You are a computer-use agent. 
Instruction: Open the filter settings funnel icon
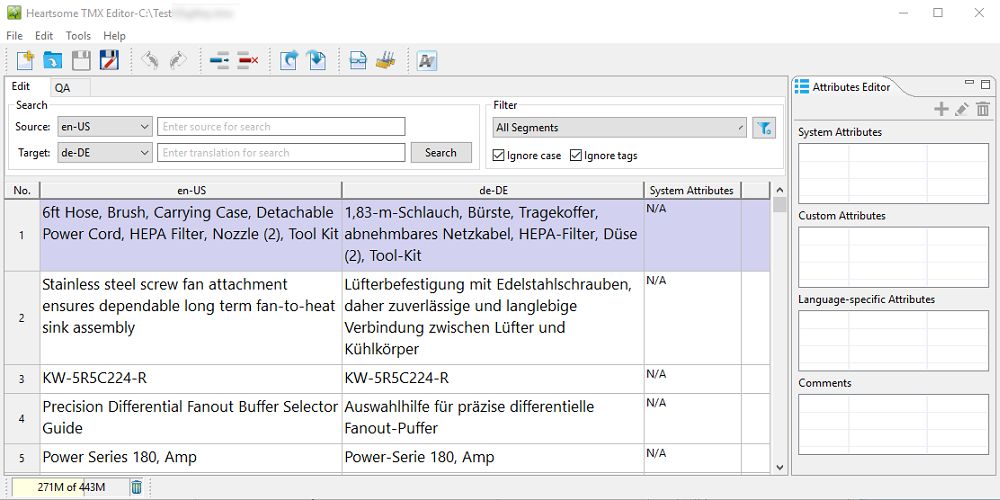coord(763,128)
